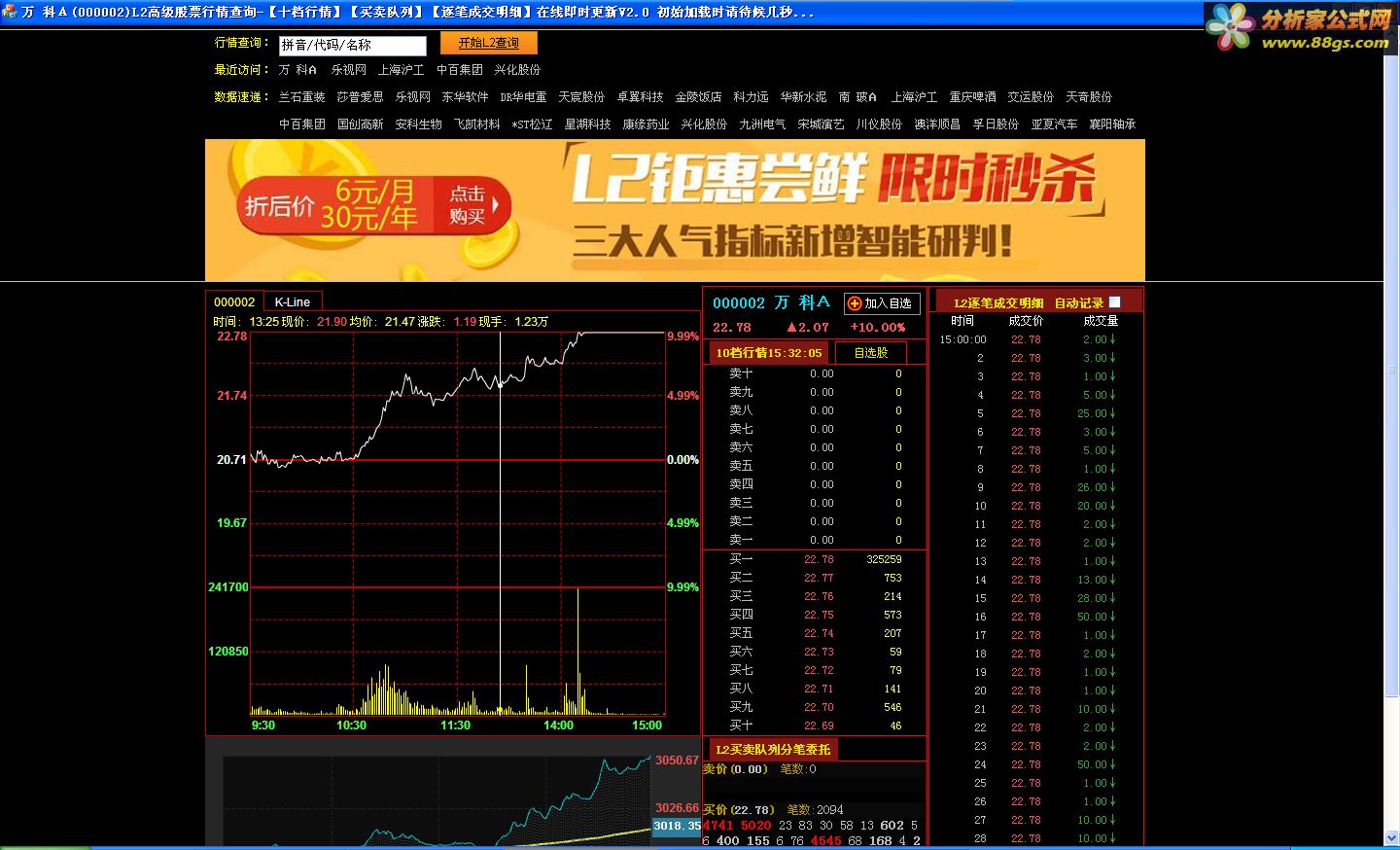
Task: Select the 10档行情 tab
Action: 769,353
